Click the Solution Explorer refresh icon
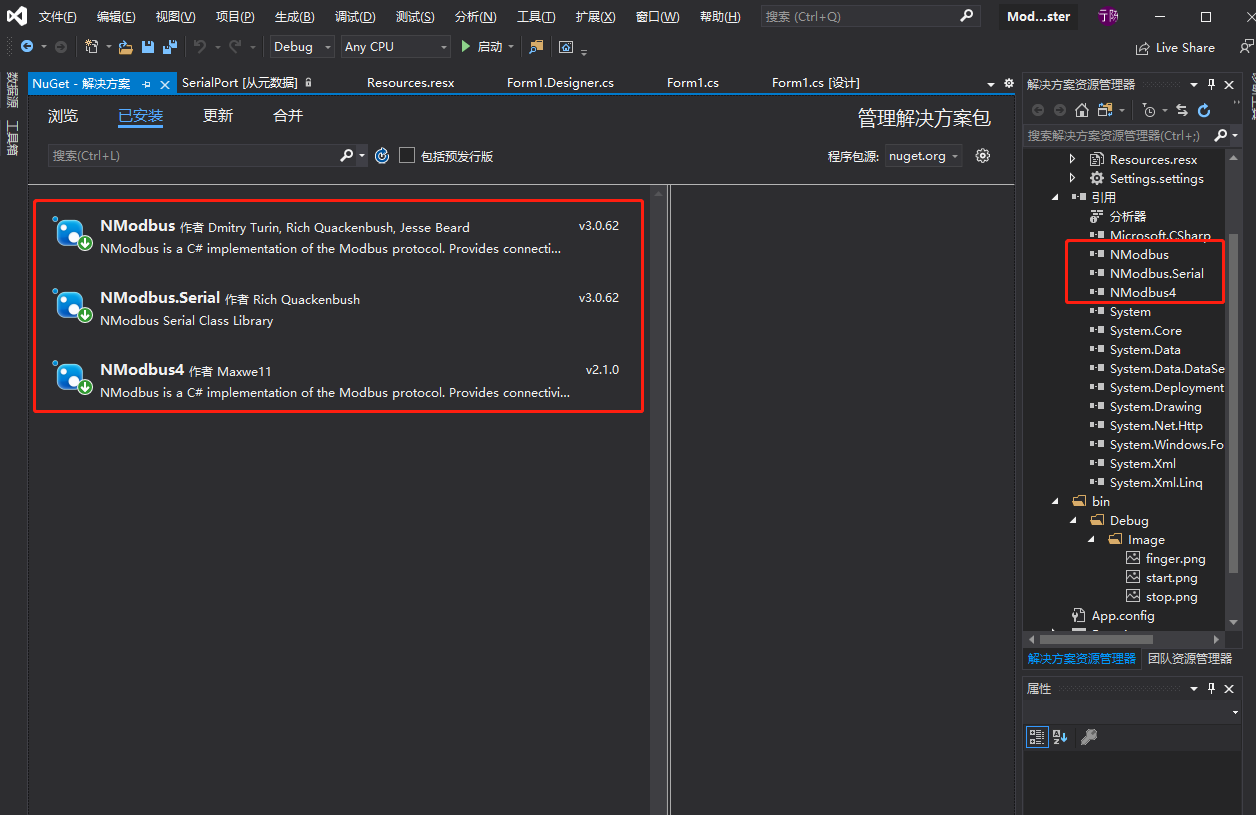The height and width of the screenshot is (815, 1256). point(1204,110)
